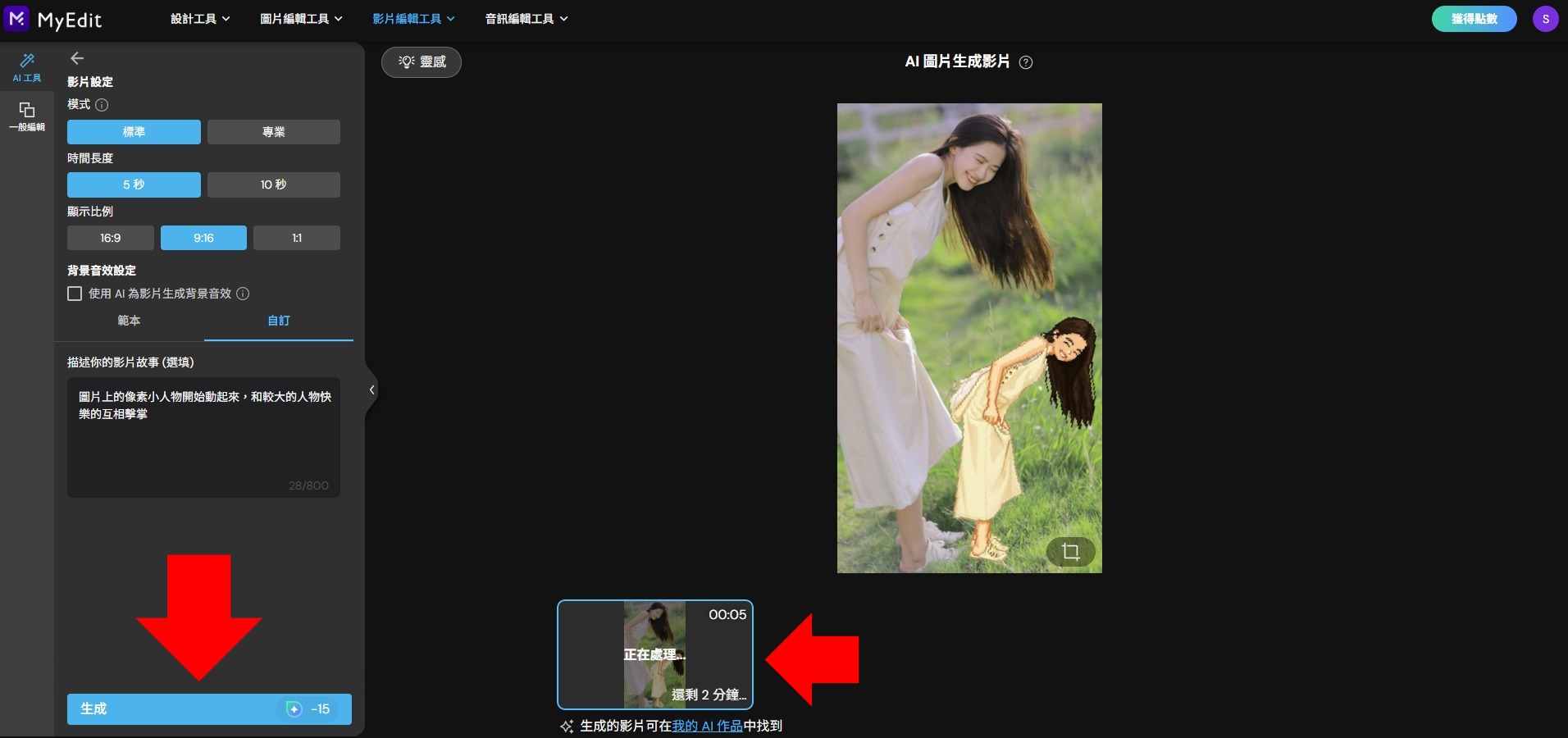
Task: Click the 時間長度 label
Action: [x=90, y=158]
